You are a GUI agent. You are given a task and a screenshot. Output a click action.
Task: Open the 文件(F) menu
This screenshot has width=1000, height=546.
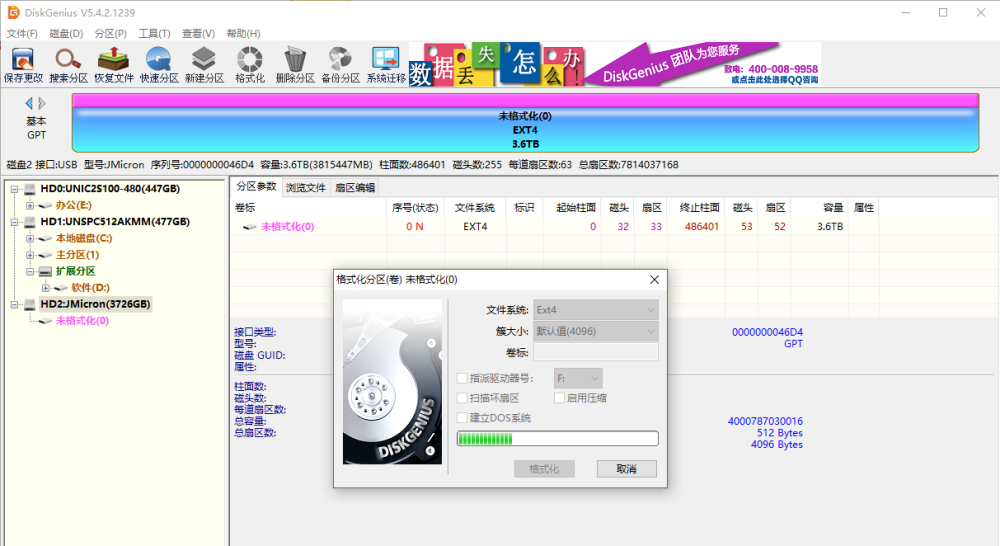22,33
